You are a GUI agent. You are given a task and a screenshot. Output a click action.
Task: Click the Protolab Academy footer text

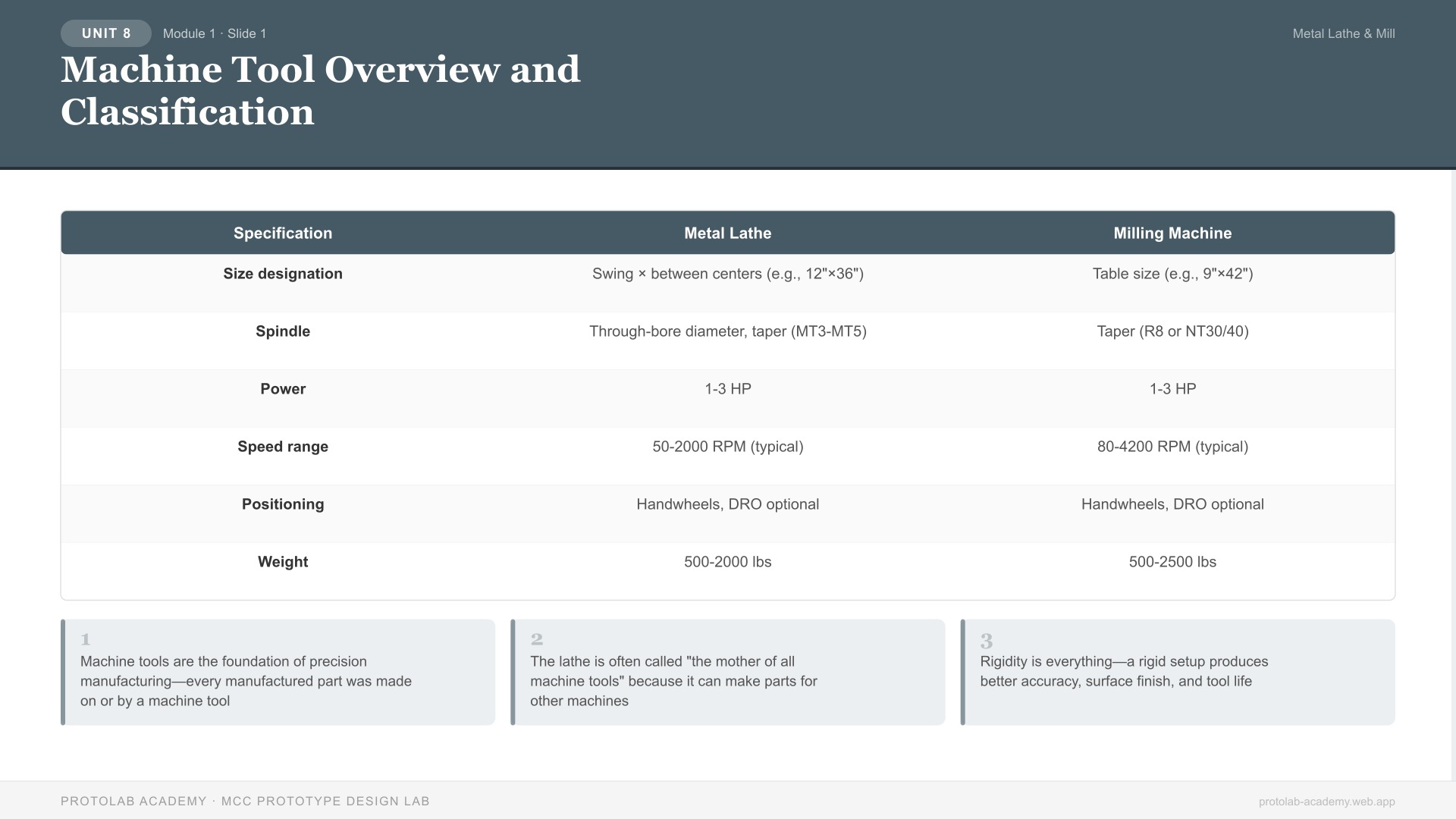click(245, 801)
